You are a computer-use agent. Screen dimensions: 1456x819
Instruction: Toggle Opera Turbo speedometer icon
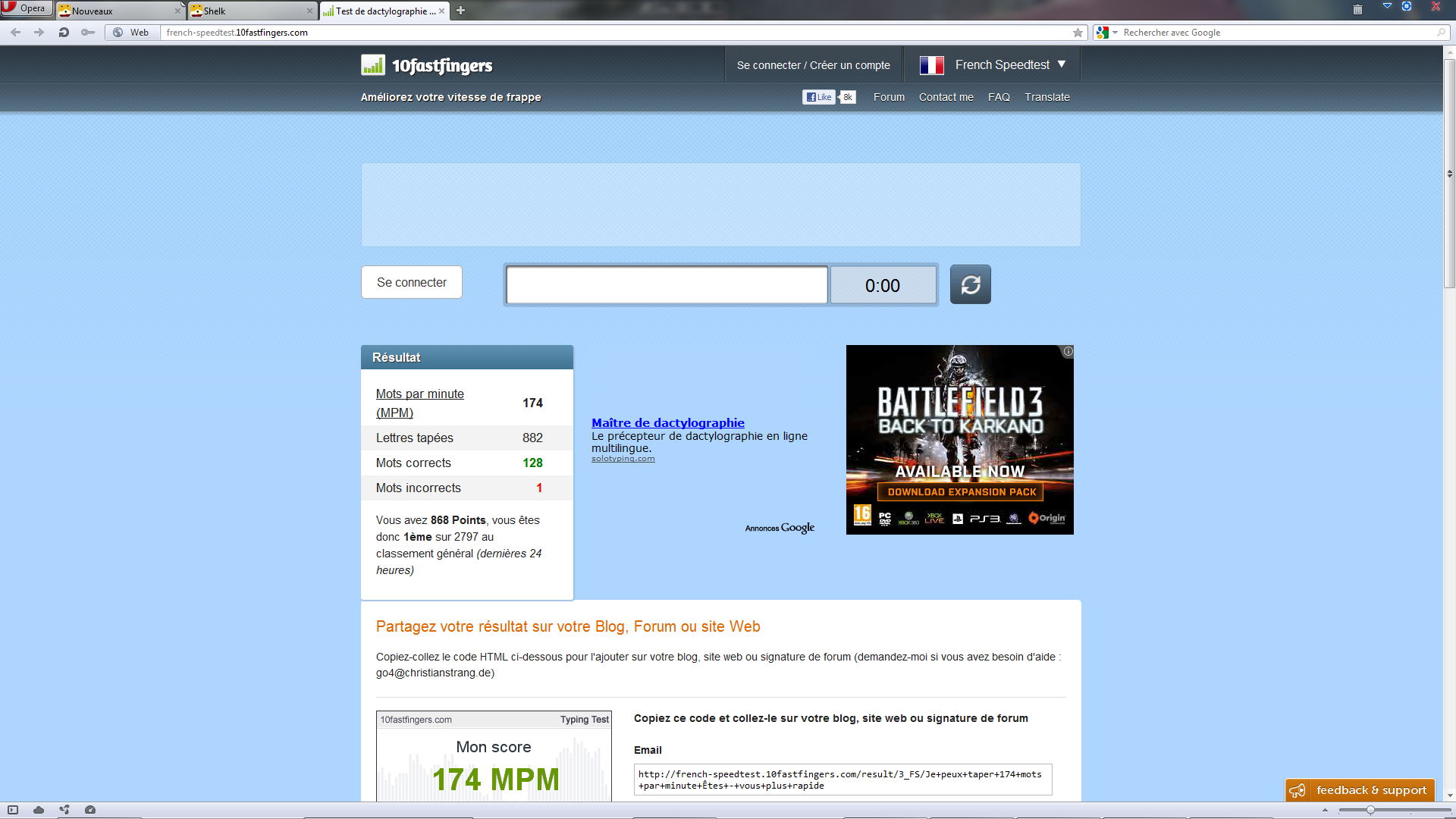90,810
